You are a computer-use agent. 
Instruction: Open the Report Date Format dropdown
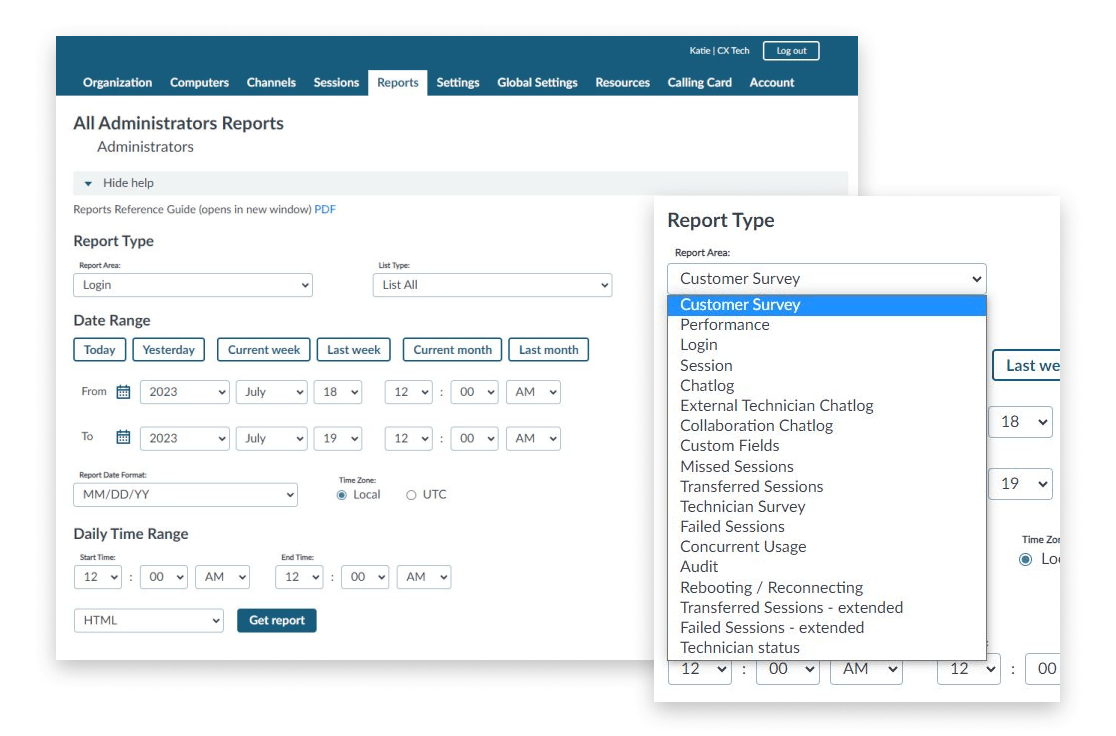pos(185,494)
